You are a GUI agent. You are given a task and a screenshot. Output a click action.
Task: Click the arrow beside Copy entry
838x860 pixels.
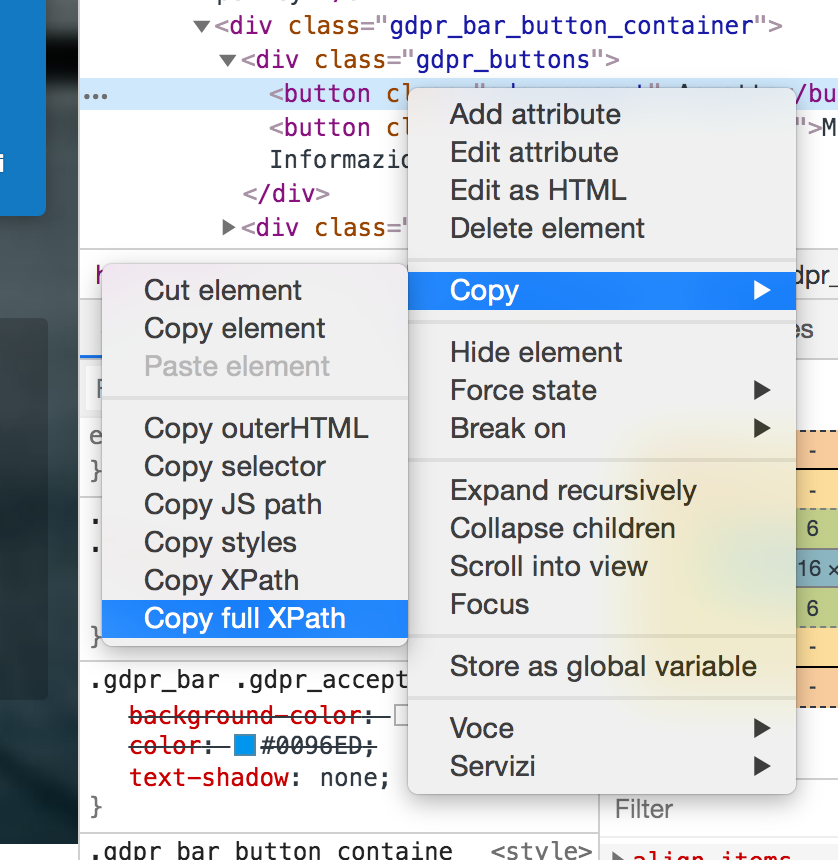click(762, 290)
